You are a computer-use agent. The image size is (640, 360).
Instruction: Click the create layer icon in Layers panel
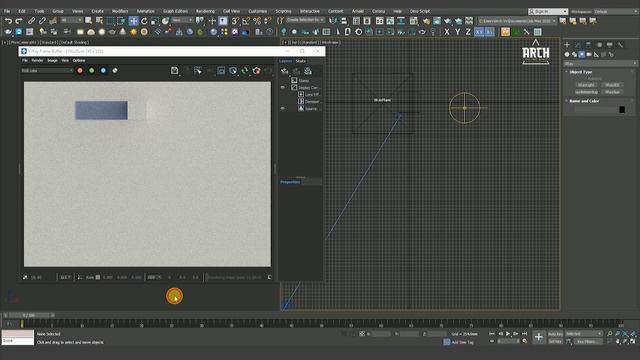pyautogui.click(x=284, y=71)
